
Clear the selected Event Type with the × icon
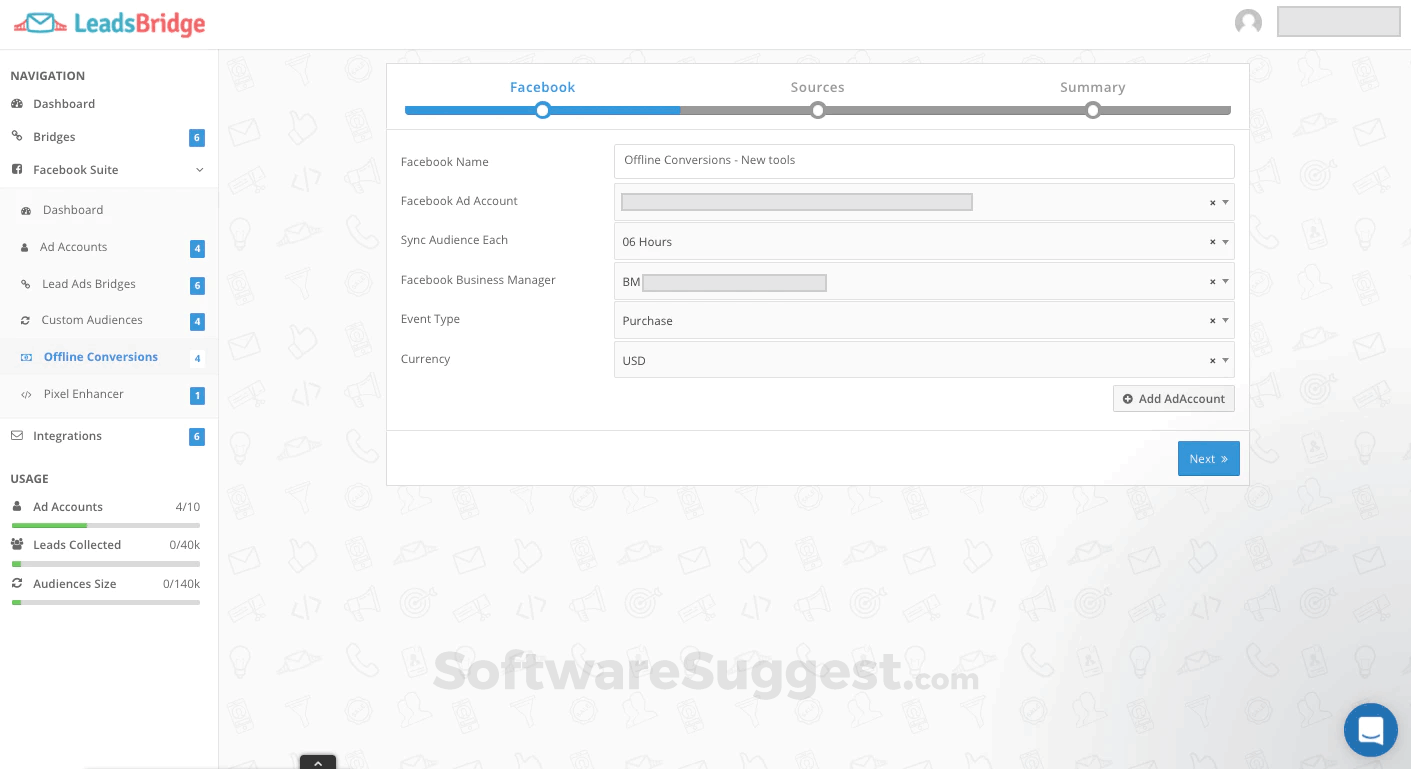click(x=1212, y=320)
